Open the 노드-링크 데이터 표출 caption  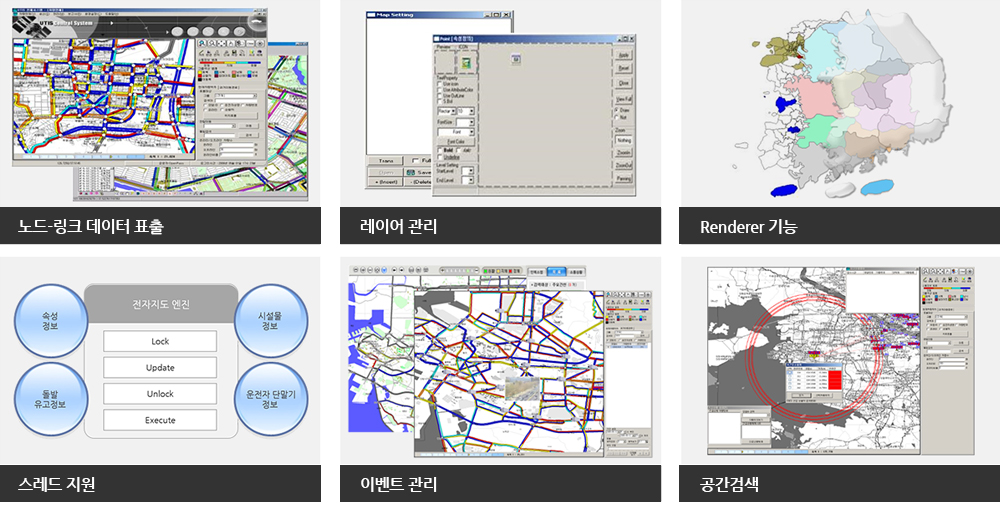tap(160, 226)
